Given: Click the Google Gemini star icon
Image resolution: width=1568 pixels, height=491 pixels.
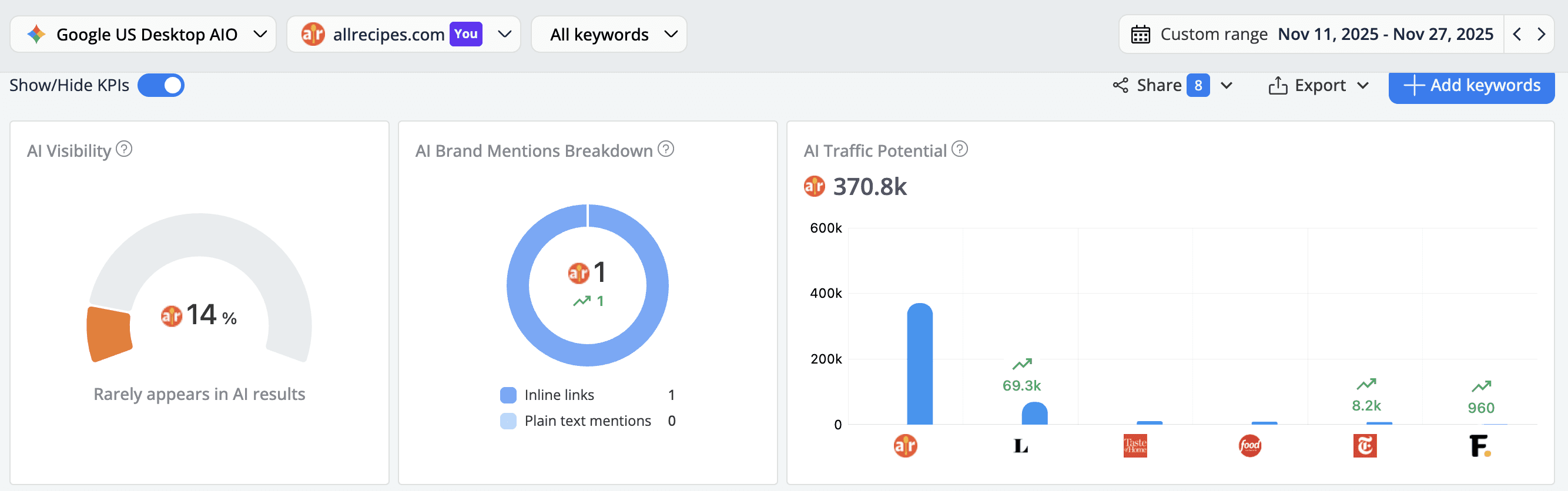Looking at the screenshot, I should (x=36, y=34).
